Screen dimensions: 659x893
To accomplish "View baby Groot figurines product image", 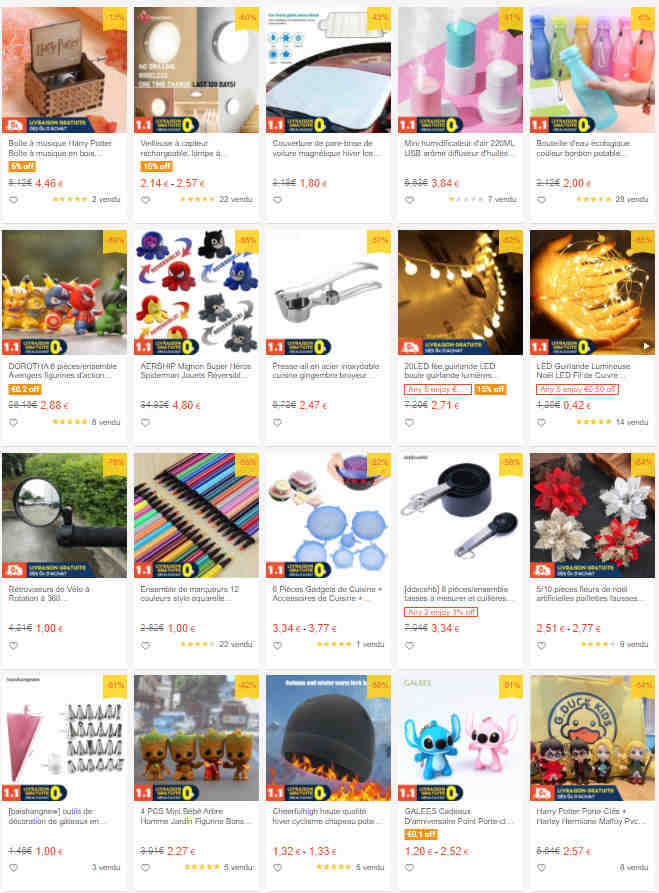I will [197, 738].
